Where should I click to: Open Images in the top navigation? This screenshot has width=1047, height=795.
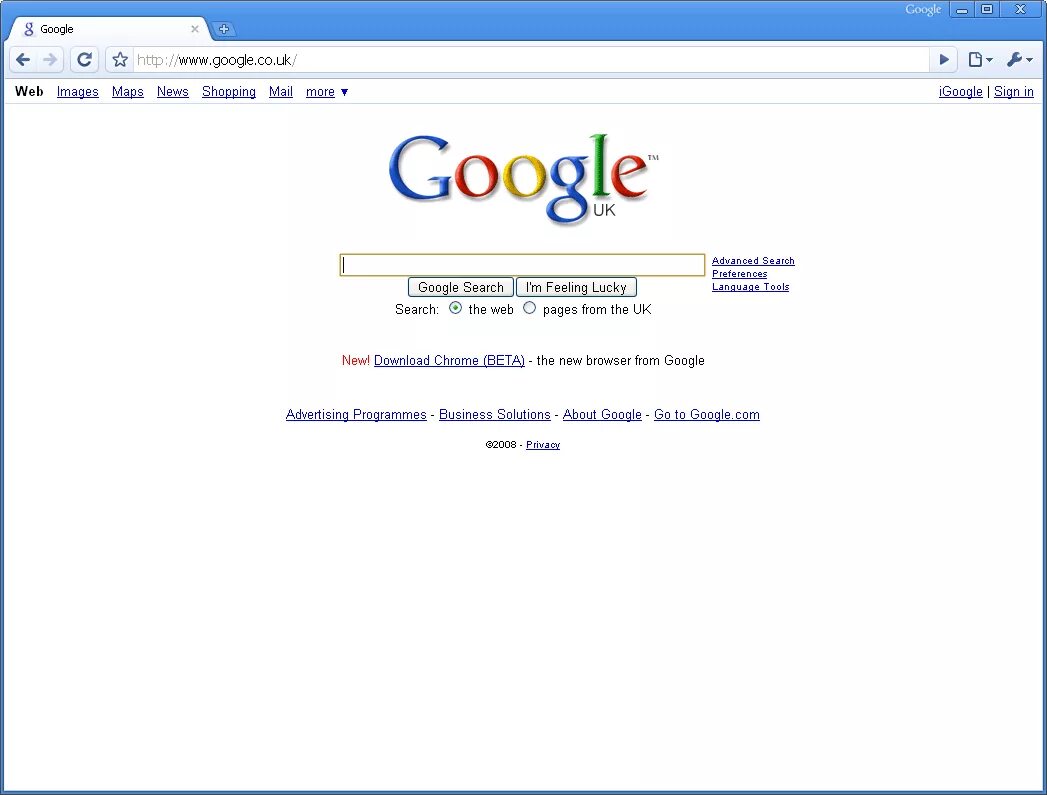tap(77, 91)
